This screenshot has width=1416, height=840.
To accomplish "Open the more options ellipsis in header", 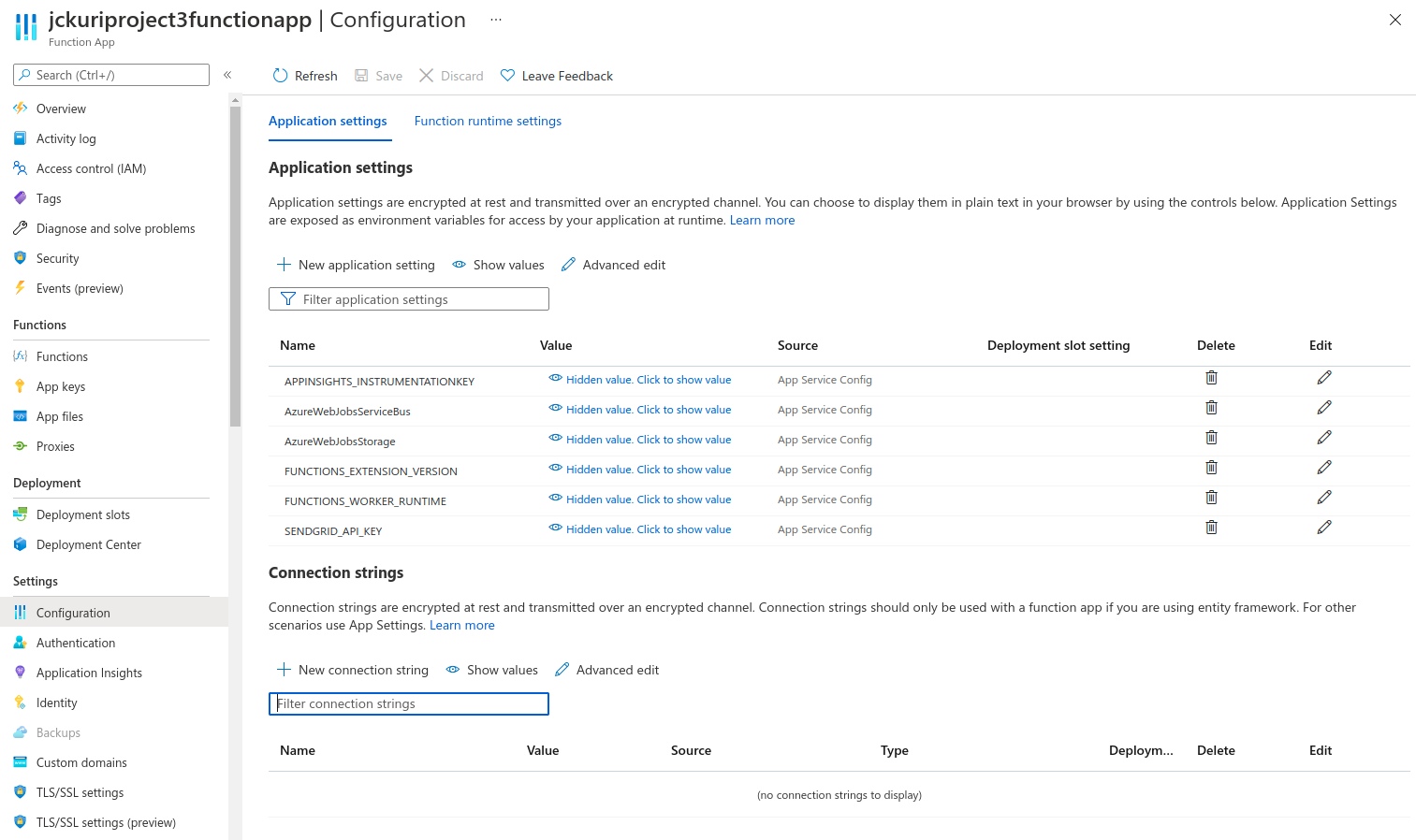I will coord(496,20).
